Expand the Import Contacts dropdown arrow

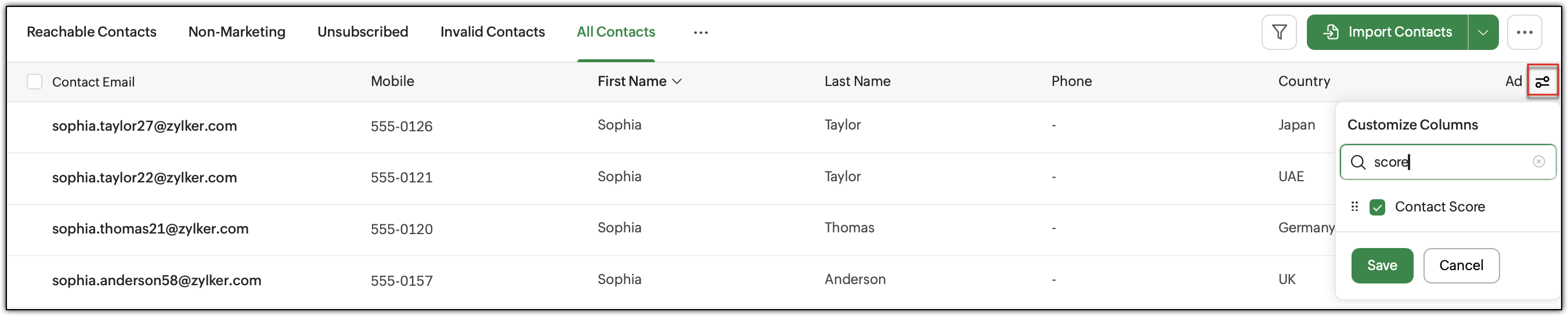tap(1483, 32)
